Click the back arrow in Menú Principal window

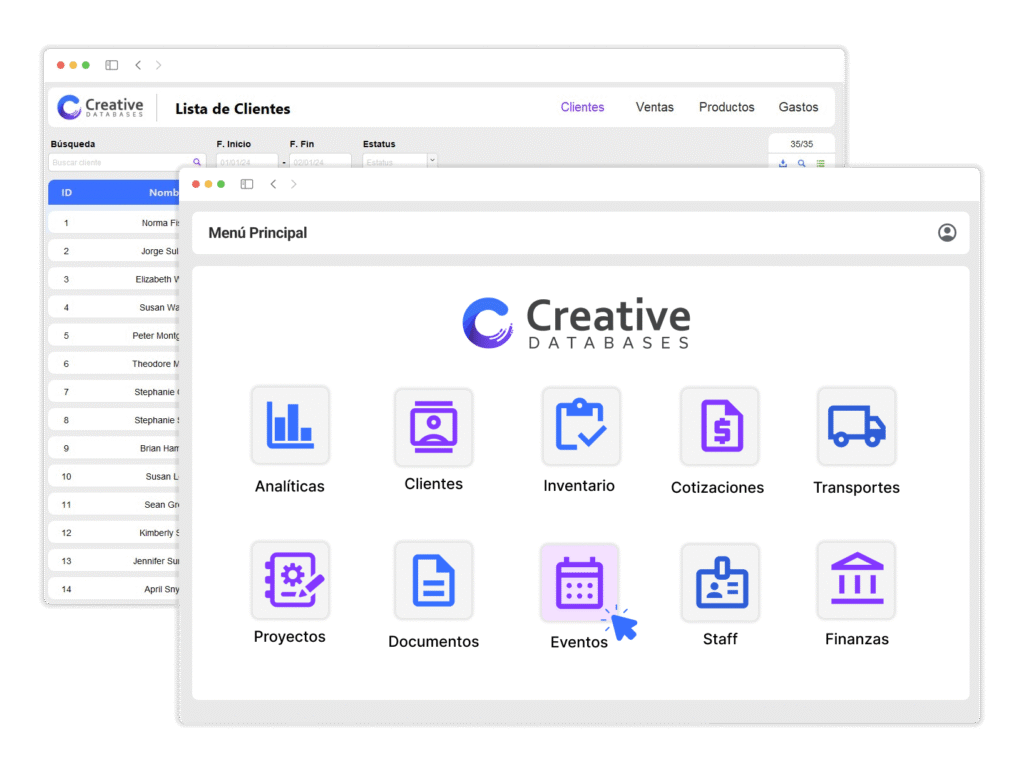273,184
